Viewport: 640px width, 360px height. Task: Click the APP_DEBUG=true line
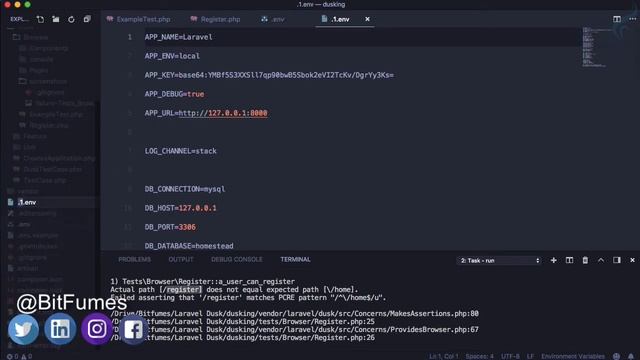174,94
